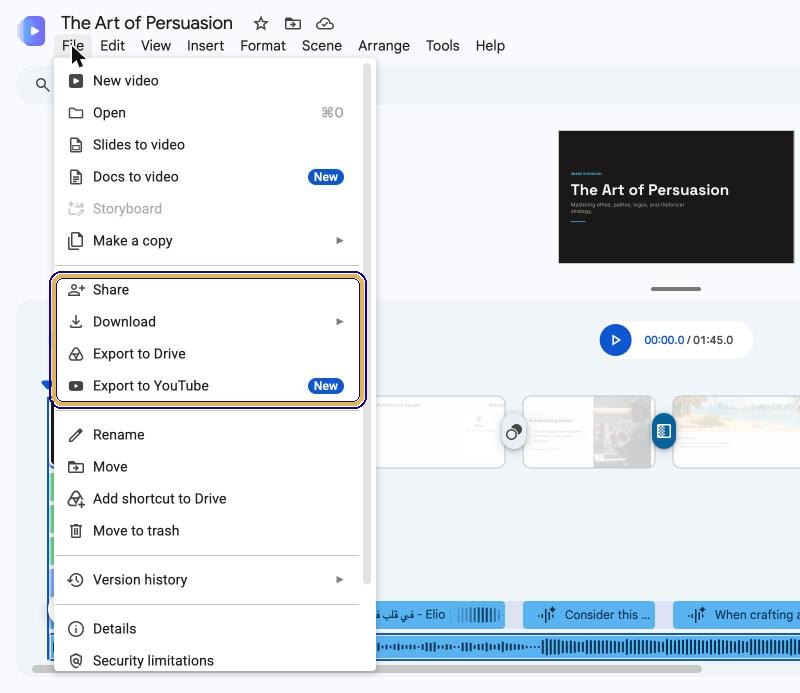
Task: Click the Open folder icon
Action: click(x=76, y=113)
